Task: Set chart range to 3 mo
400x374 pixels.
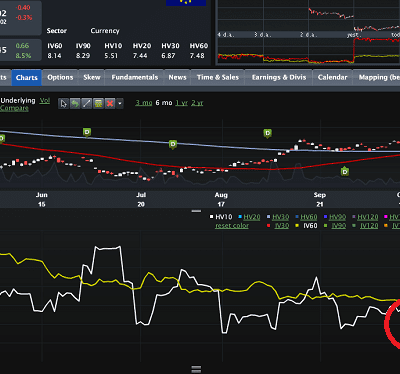Action: click(144, 103)
